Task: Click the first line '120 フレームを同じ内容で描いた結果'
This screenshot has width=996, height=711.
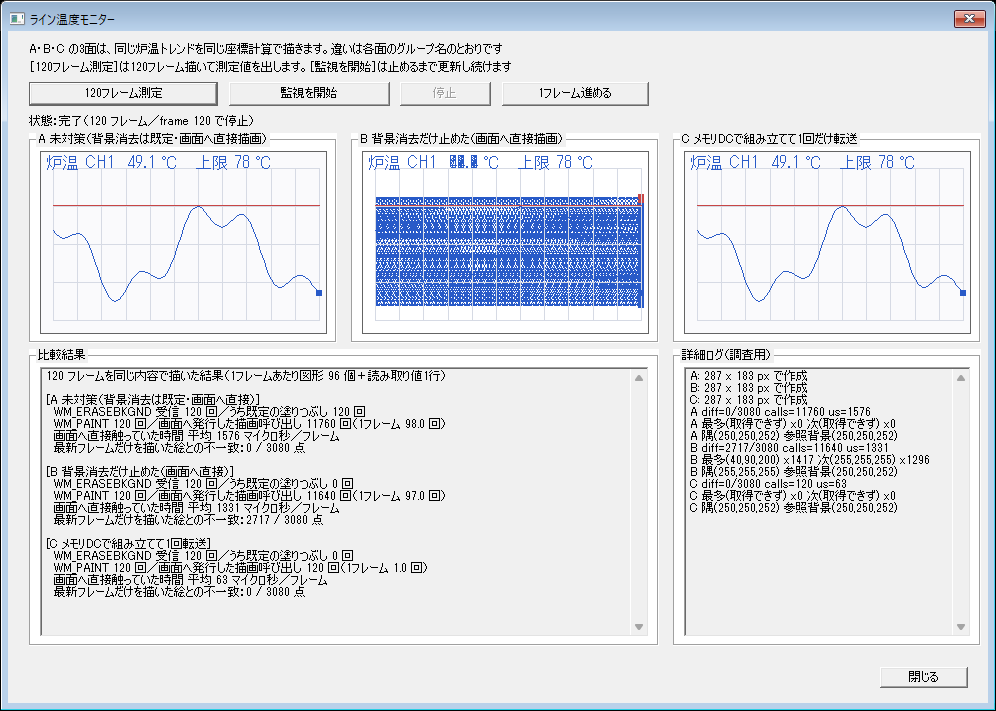Action: pos(246,376)
